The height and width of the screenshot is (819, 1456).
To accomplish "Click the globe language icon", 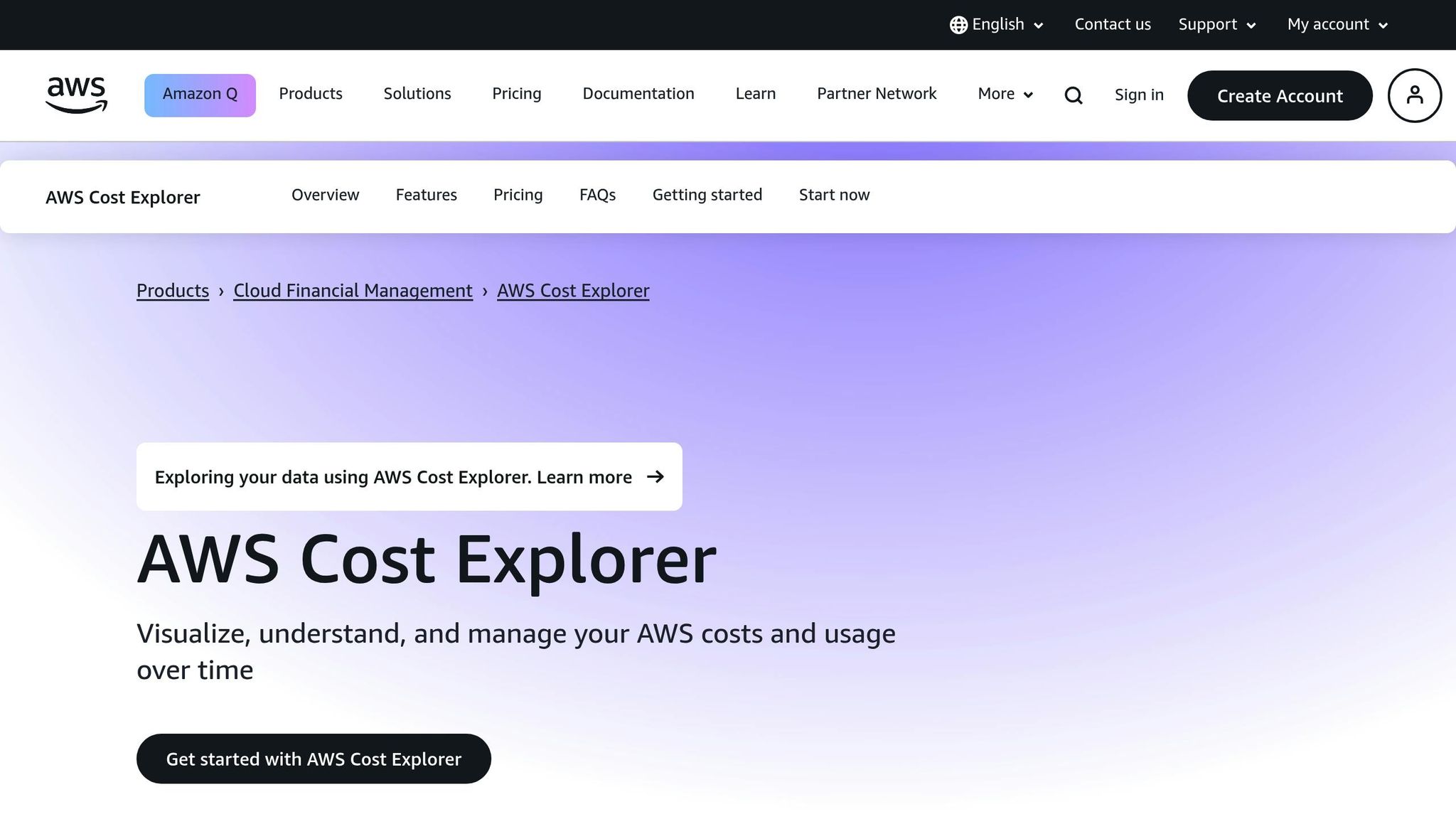I will pyautogui.click(x=958, y=25).
